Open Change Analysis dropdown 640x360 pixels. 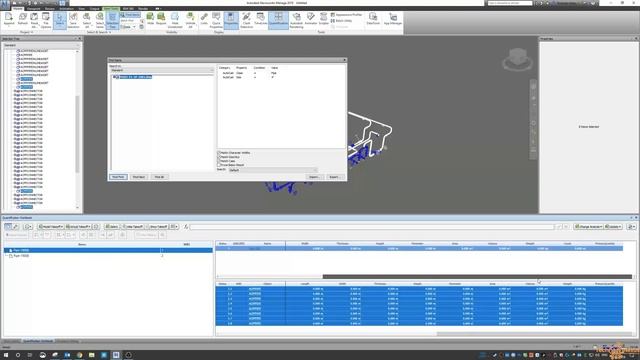(588, 227)
